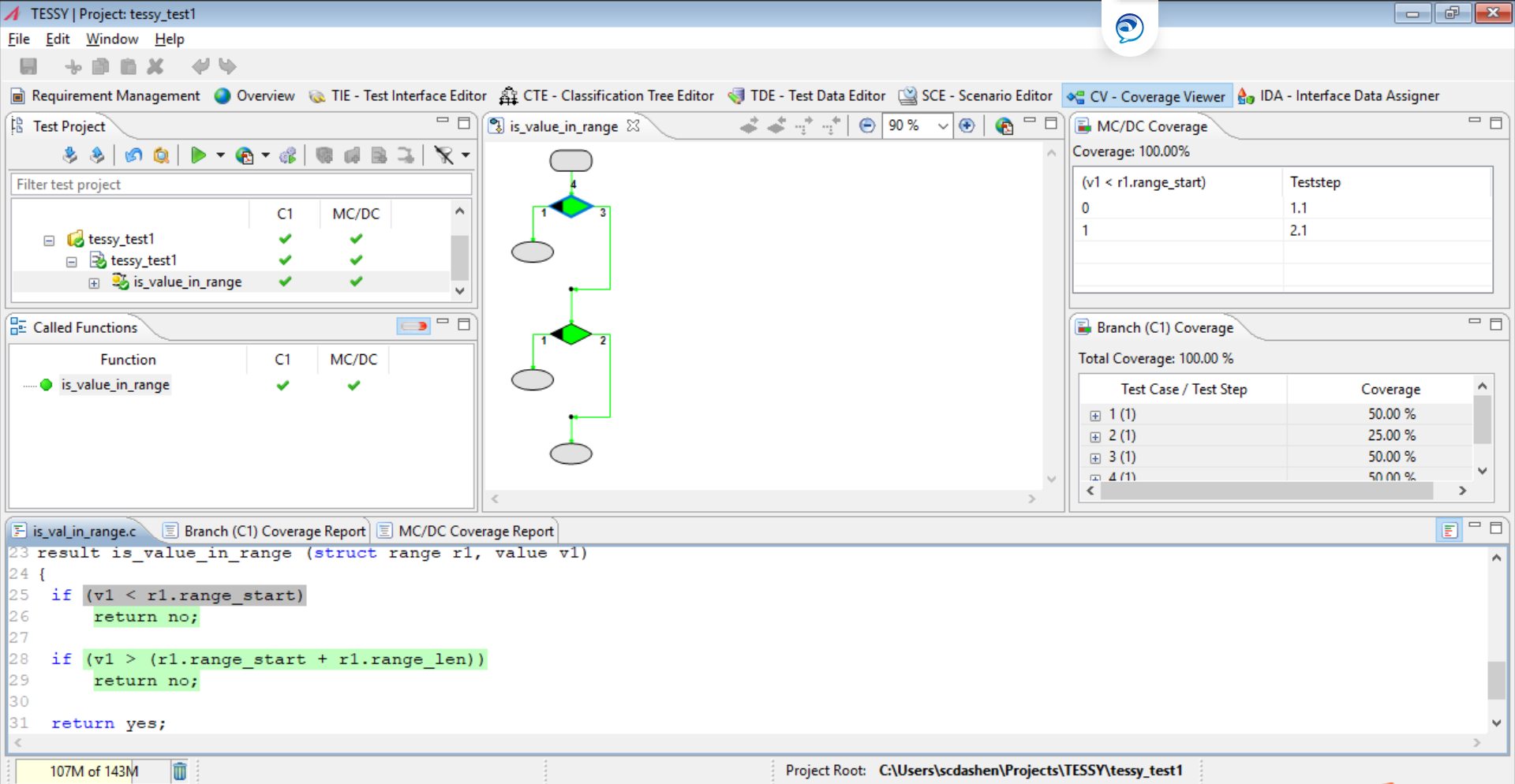Click the first green decision diamond in flow chart

pos(571,207)
